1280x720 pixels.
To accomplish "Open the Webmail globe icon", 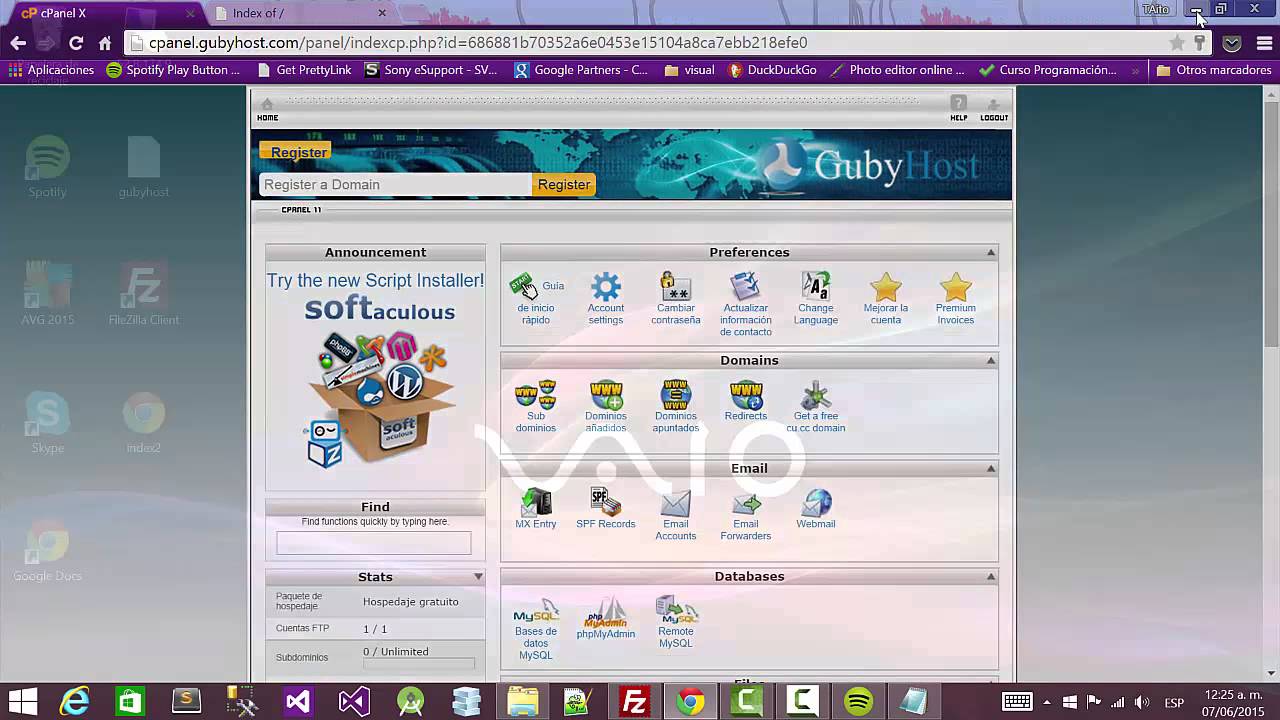I will coord(816,503).
